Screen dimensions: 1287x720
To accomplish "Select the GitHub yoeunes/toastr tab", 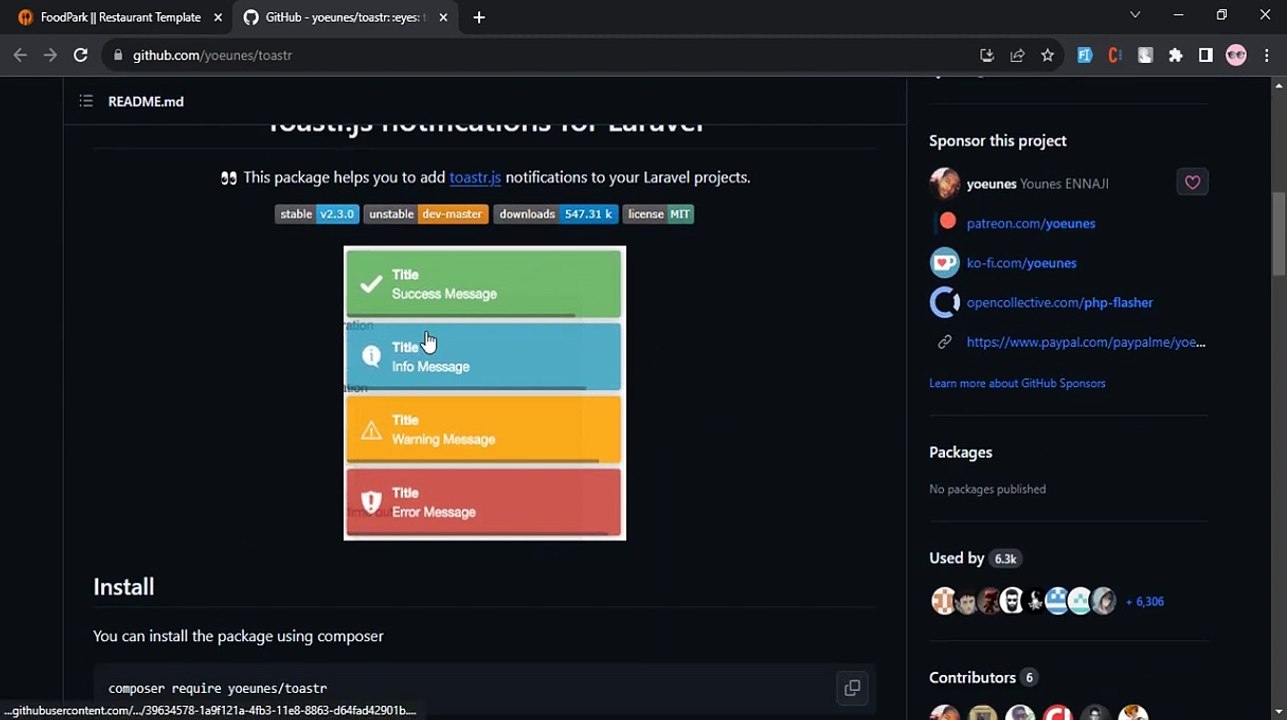I will click(x=343, y=17).
